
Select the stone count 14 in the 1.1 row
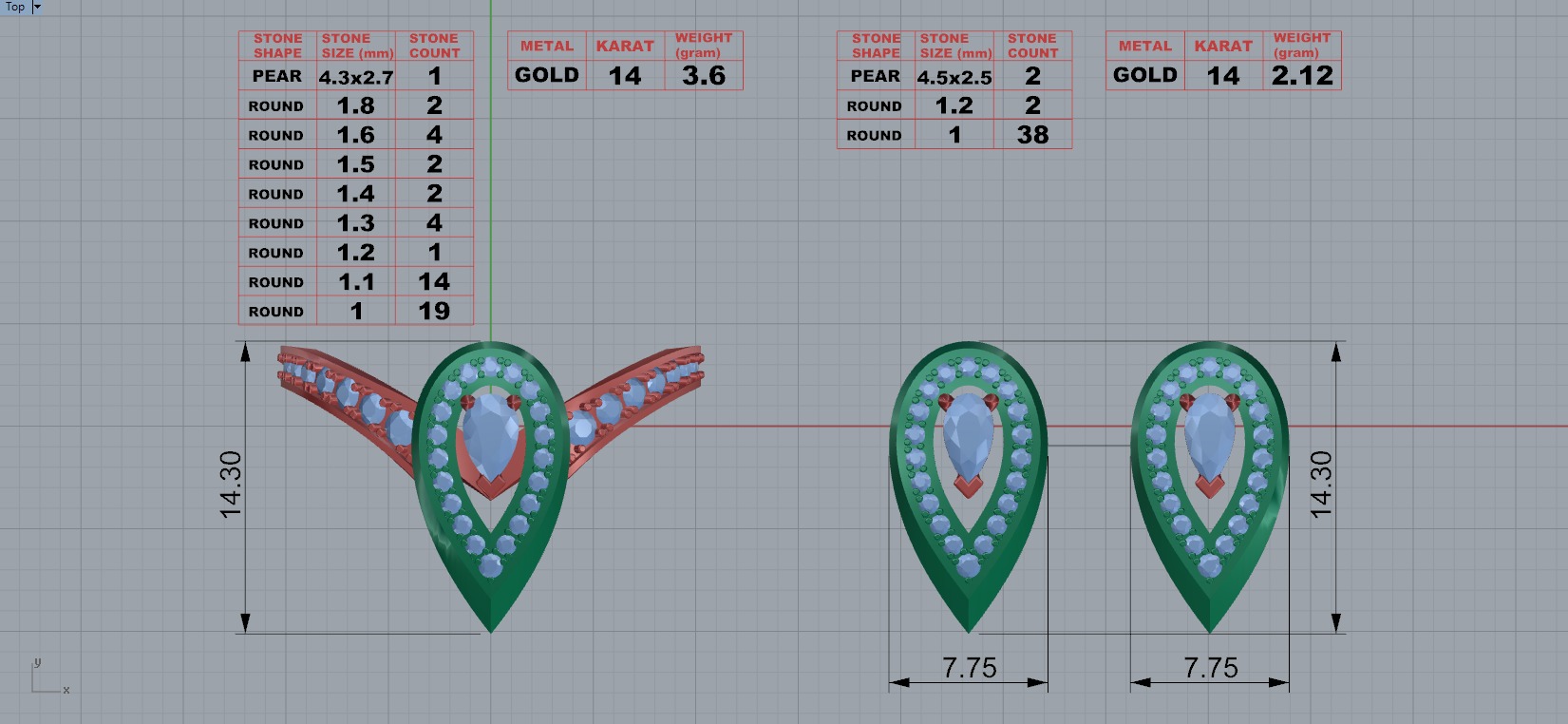pos(434,281)
